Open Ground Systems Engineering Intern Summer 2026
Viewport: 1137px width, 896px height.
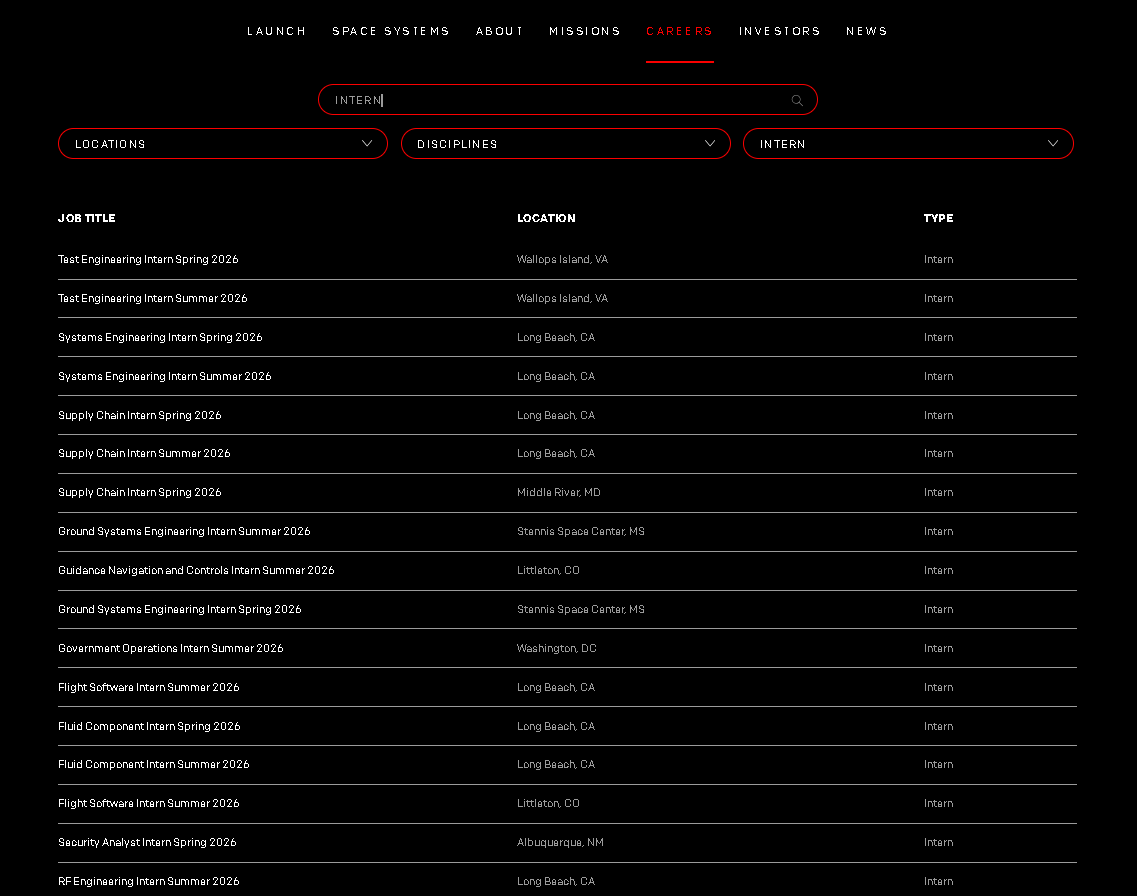(x=184, y=531)
